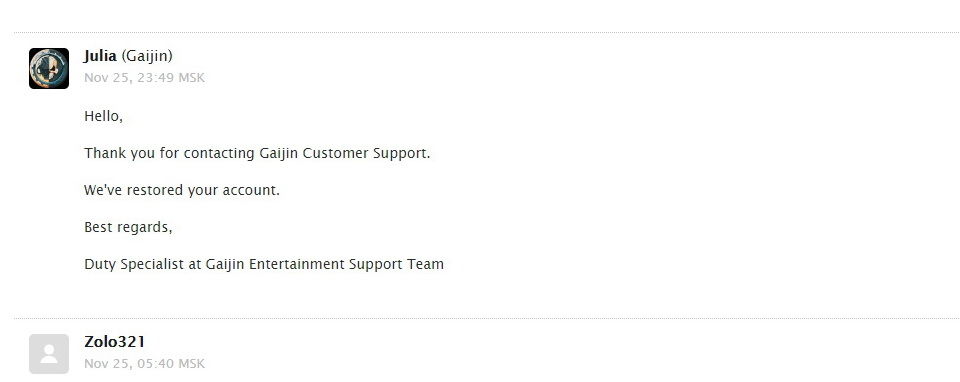Click the skull artwork inside Julia's avatar

click(x=49, y=69)
